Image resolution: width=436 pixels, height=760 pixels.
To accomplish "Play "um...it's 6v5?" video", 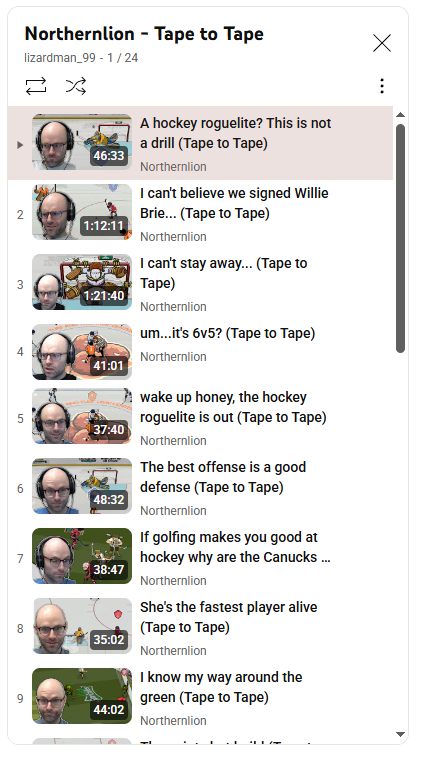I will [x=227, y=333].
